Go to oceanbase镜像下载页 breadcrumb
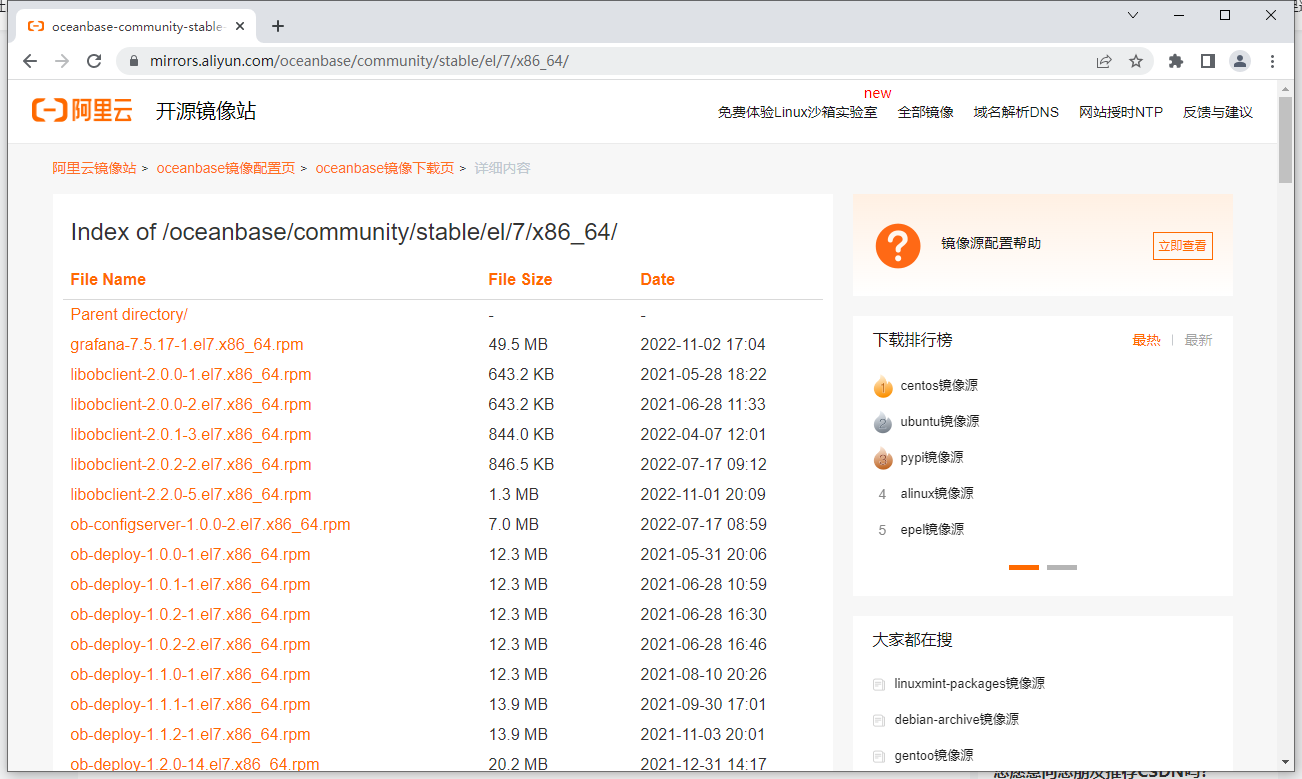The image size is (1302, 779). pos(385,168)
